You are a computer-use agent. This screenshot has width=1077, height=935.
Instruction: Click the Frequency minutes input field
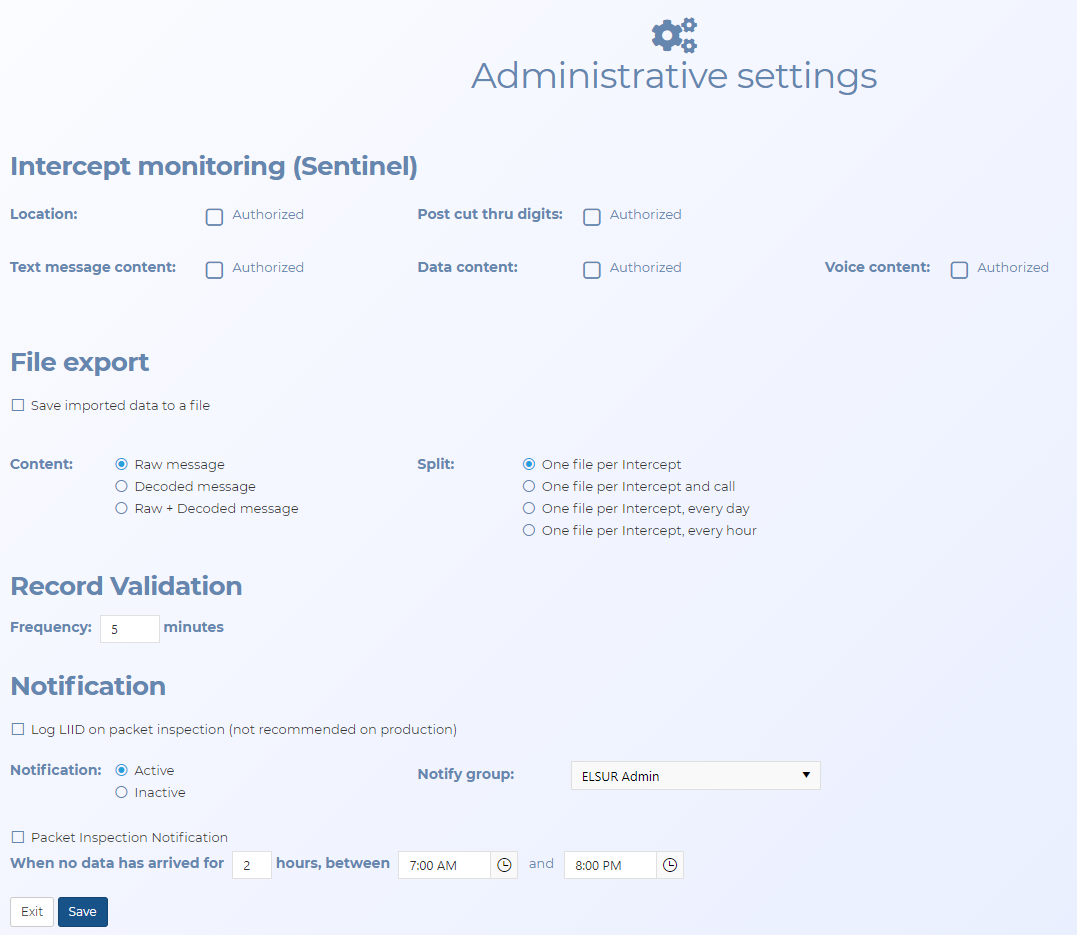click(x=129, y=629)
